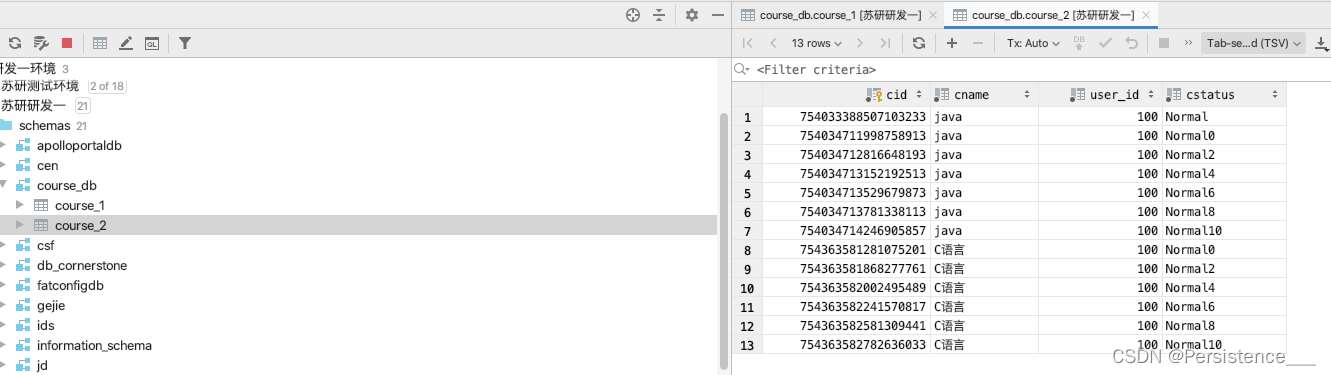This screenshot has width=1331, height=375.
Task: Go to first page of rows
Action: coord(747,43)
